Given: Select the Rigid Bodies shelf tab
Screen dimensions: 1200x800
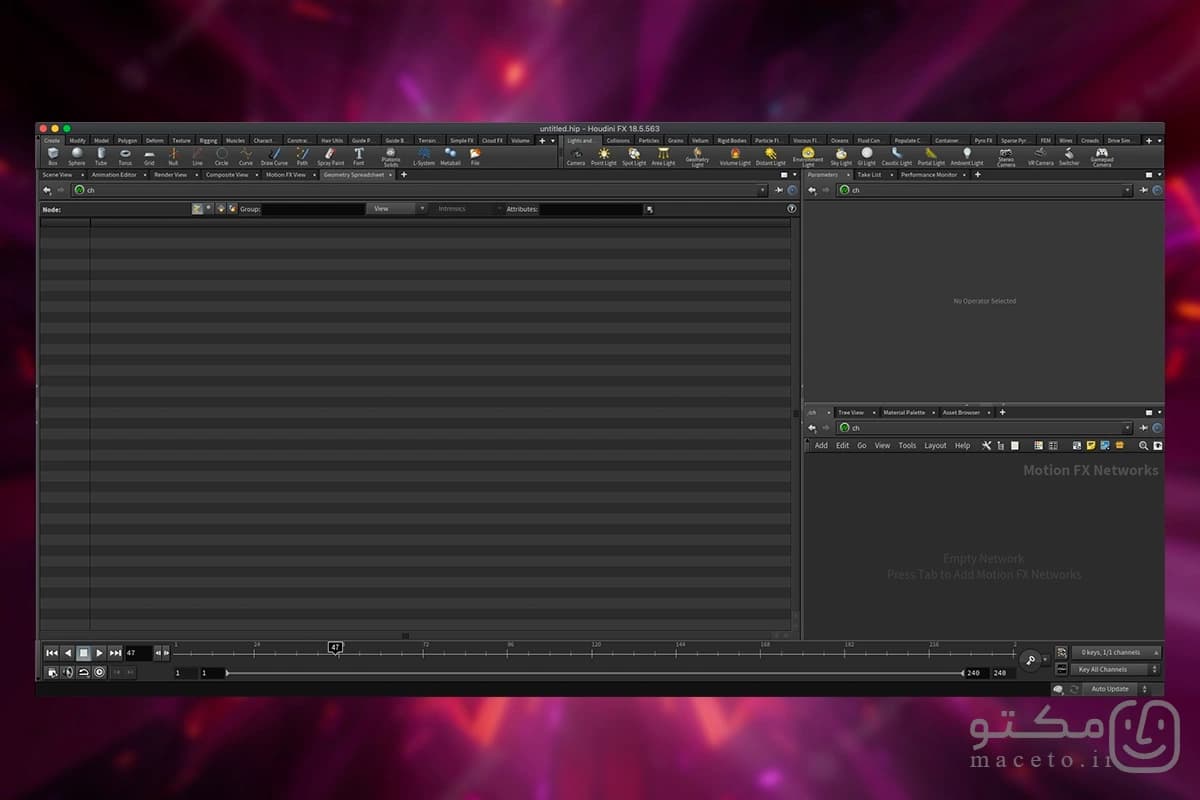Looking at the screenshot, I should [x=731, y=140].
